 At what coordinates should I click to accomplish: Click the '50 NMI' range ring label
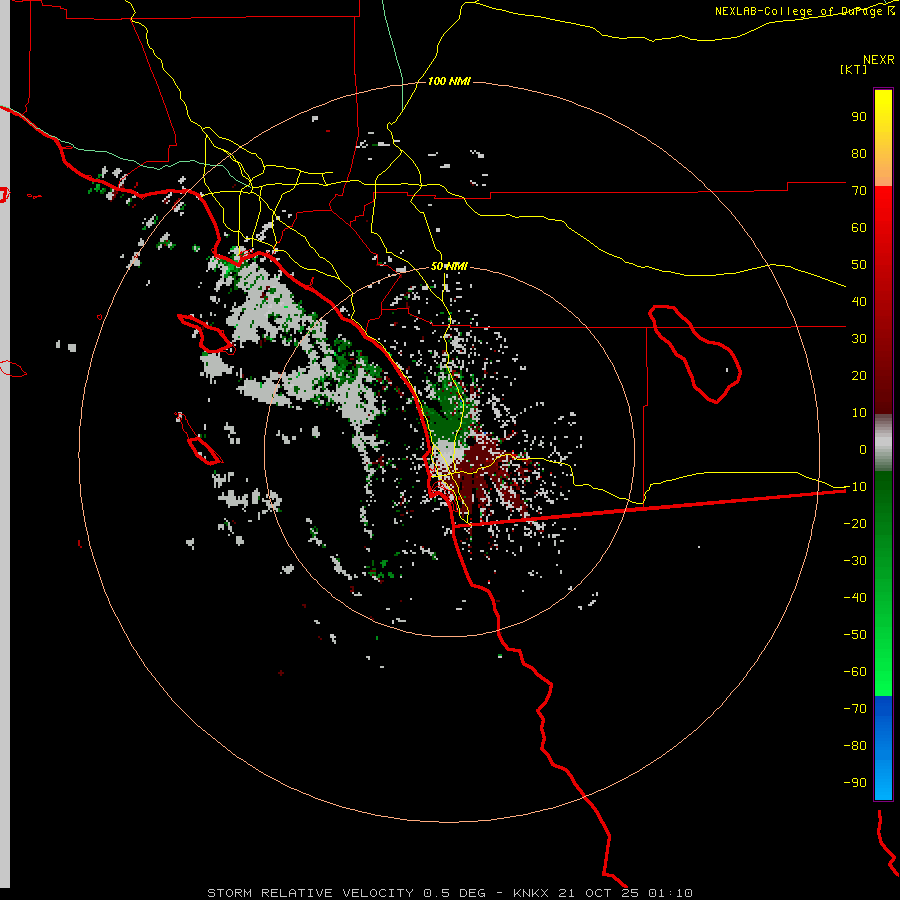click(x=449, y=266)
